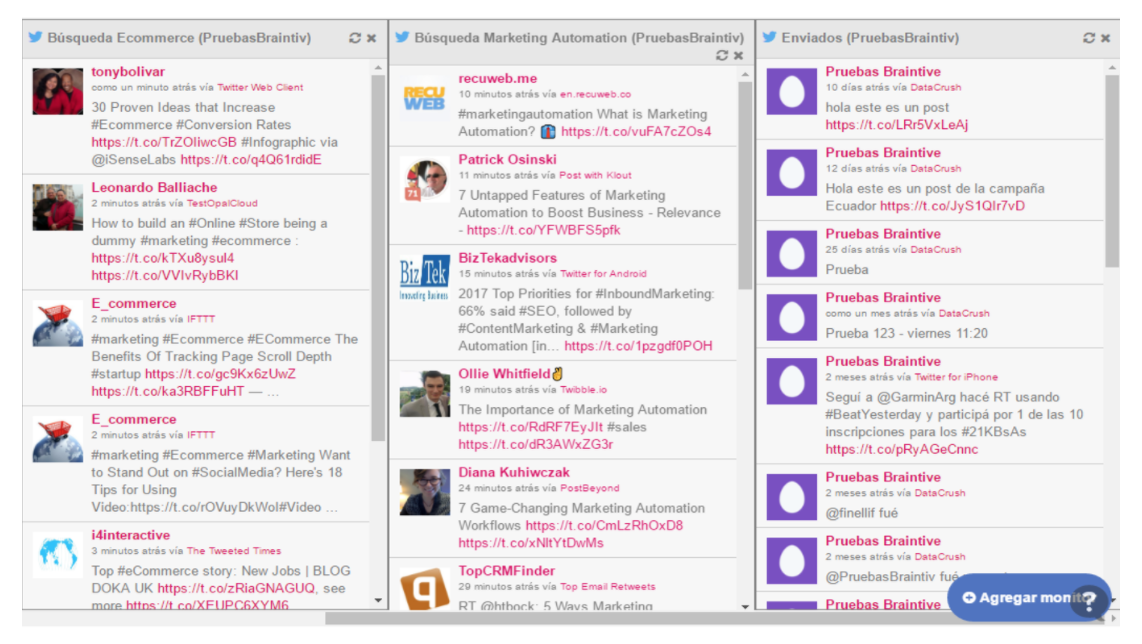The image size is (1142, 644).
Task: Open Leonardo Balliache avatar
Action: [x=58, y=208]
